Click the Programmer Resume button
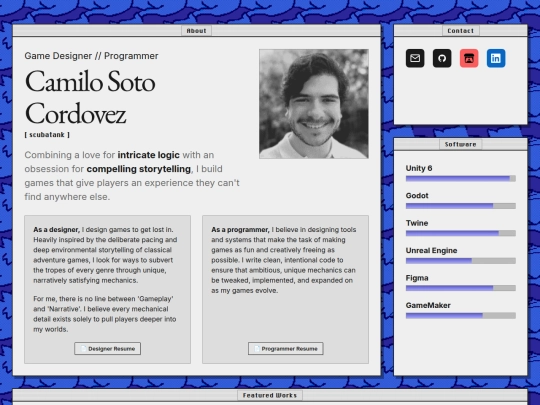 (285, 349)
